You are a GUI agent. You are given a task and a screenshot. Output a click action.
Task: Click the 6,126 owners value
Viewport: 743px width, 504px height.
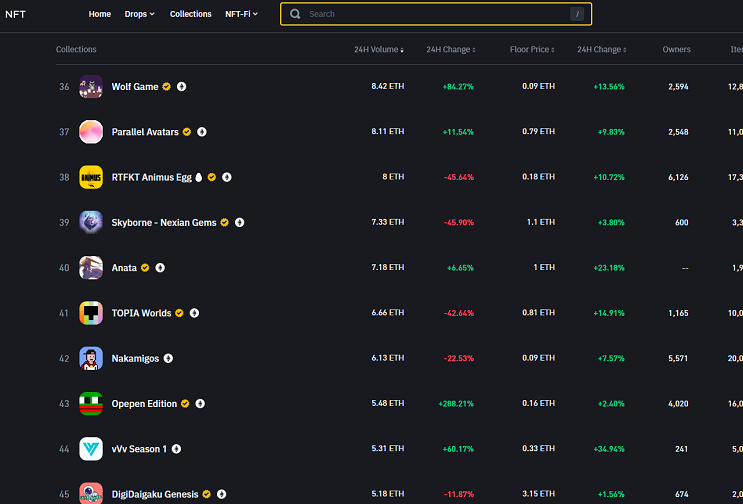click(x=678, y=177)
